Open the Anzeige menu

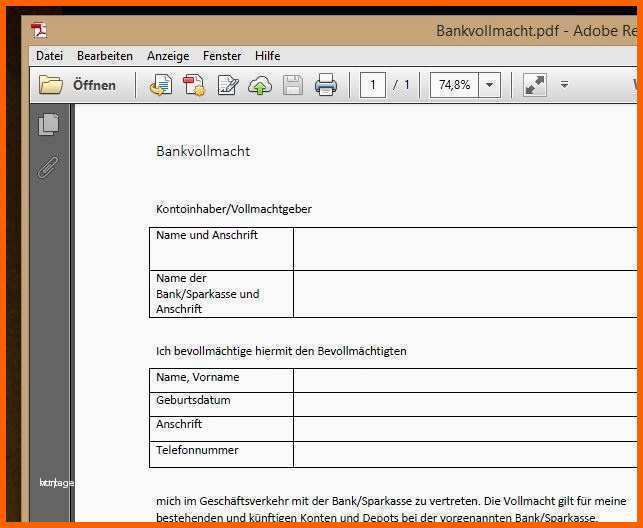pyautogui.click(x=168, y=56)
